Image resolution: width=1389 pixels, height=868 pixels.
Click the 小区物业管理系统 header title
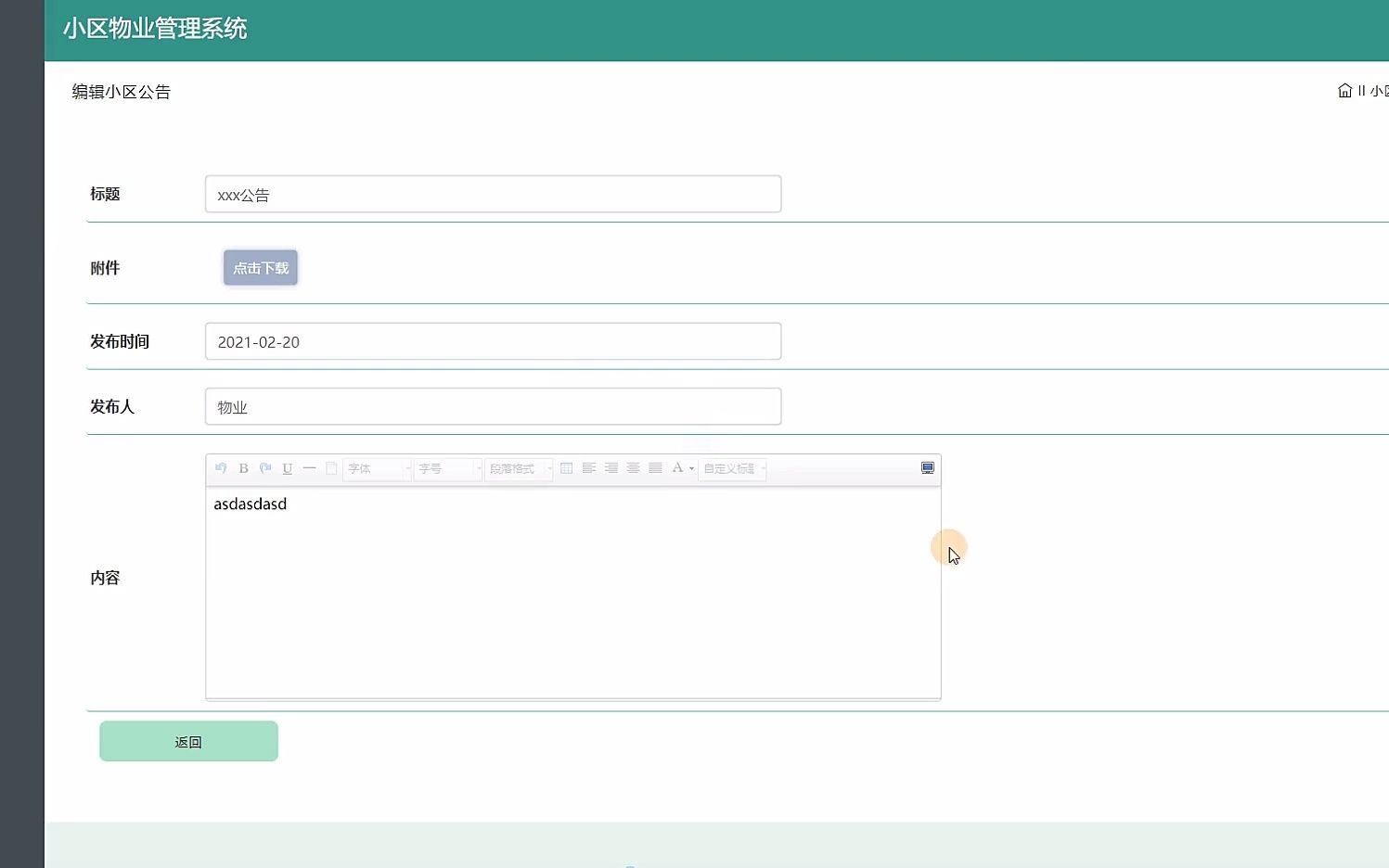(x=155, y=29)
